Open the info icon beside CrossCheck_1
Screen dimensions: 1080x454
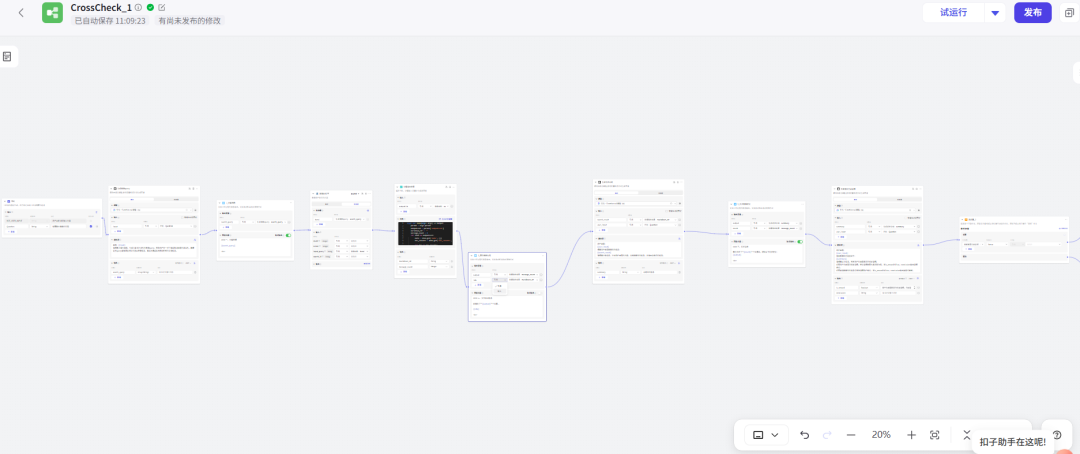tap(138, 8)
